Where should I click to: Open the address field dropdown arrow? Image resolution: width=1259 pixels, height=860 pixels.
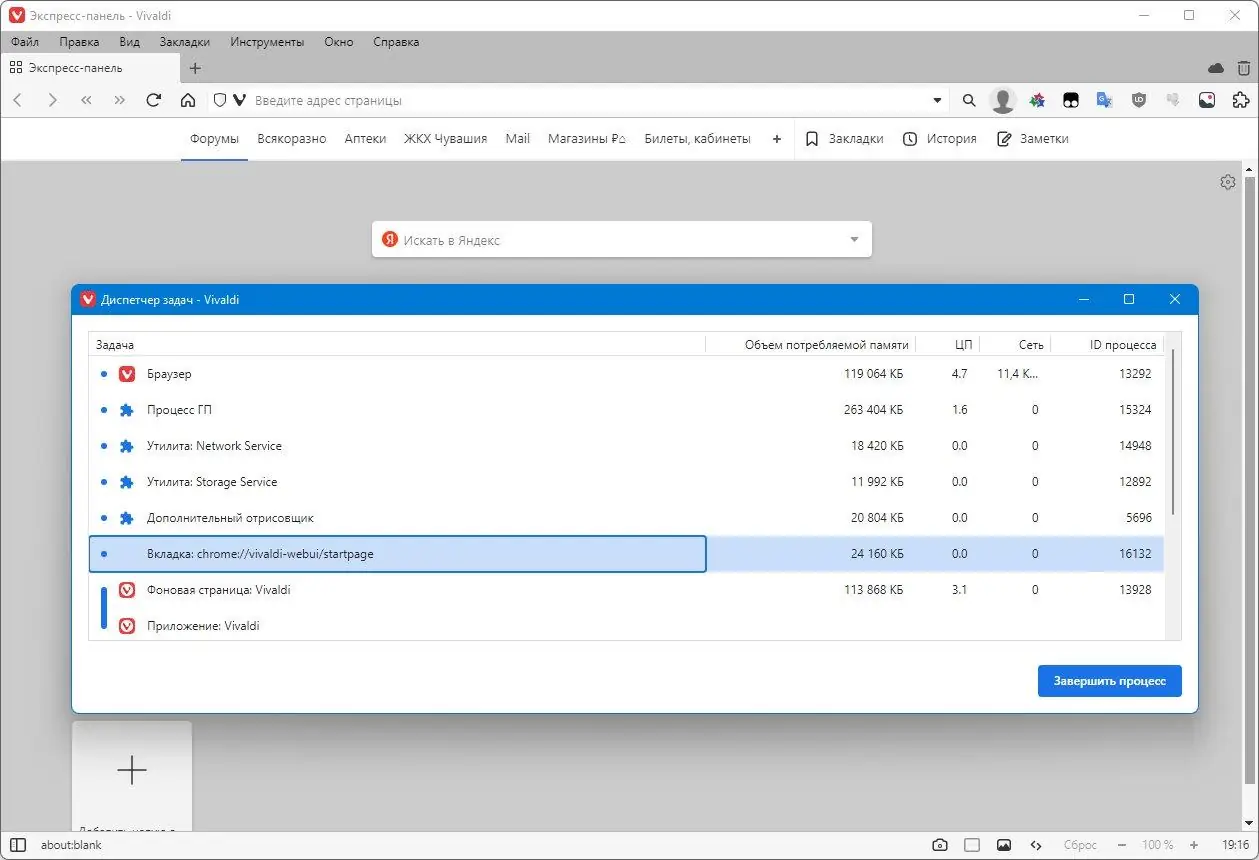point(937,100)
